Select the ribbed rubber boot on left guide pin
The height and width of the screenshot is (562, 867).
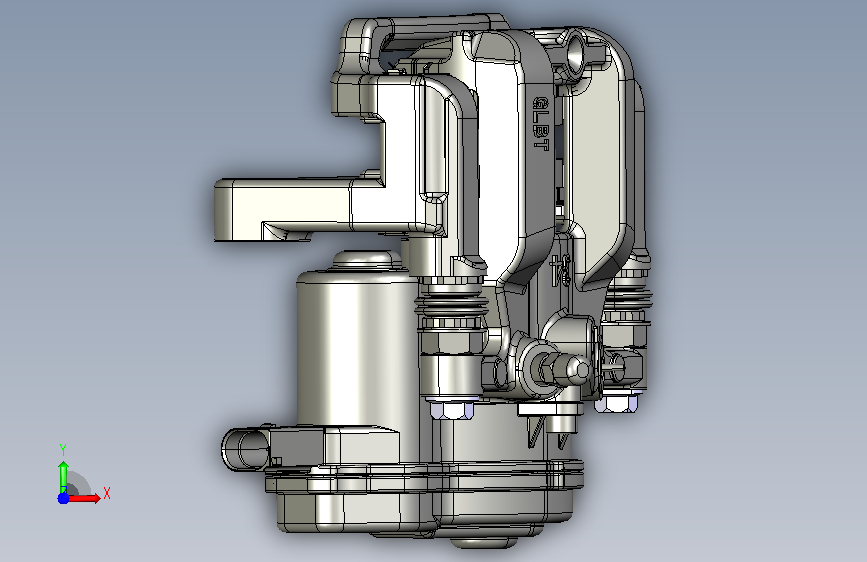click(452, 305)
